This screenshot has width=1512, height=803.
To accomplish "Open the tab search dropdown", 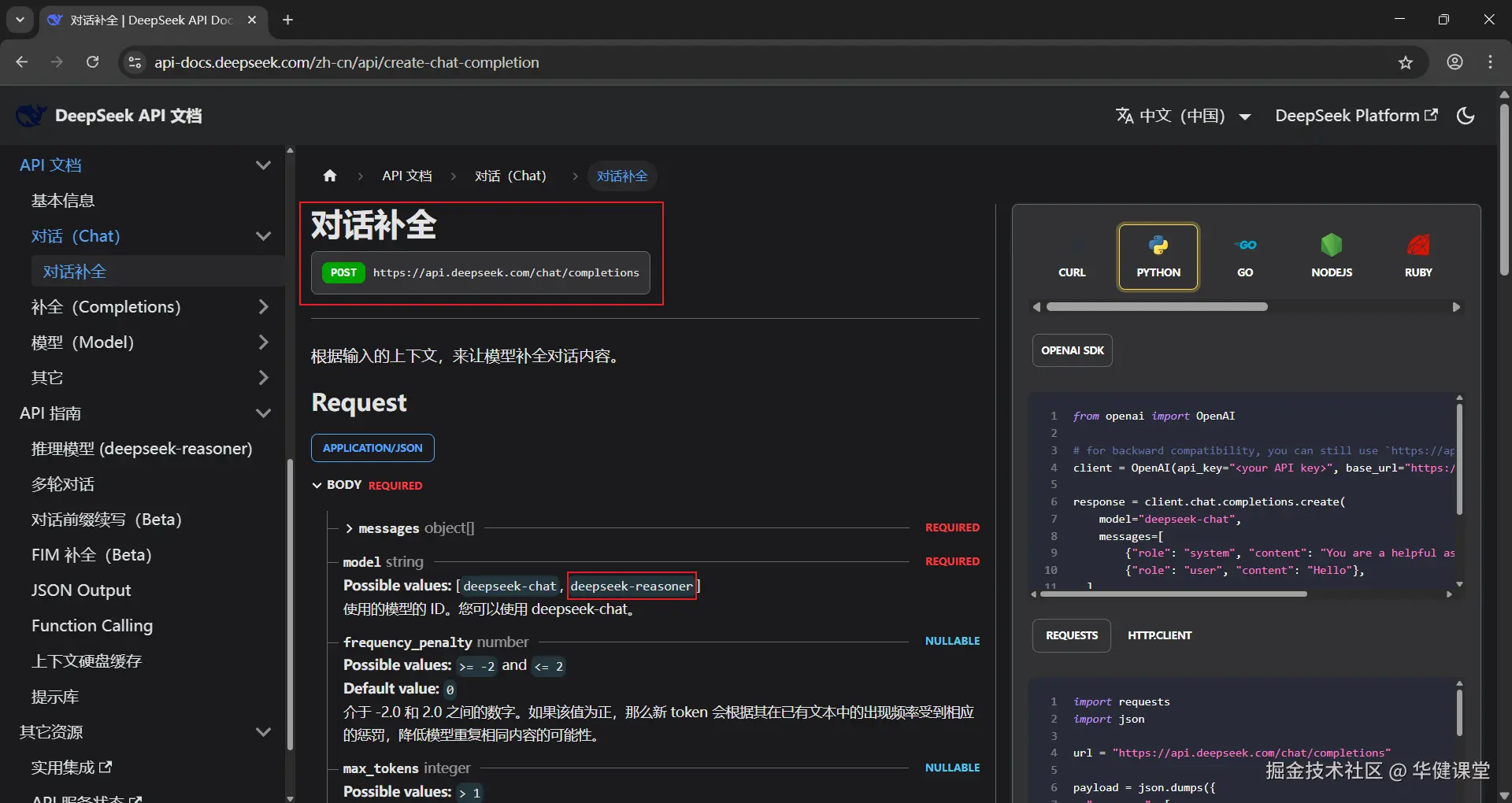I will coord(20,20).
